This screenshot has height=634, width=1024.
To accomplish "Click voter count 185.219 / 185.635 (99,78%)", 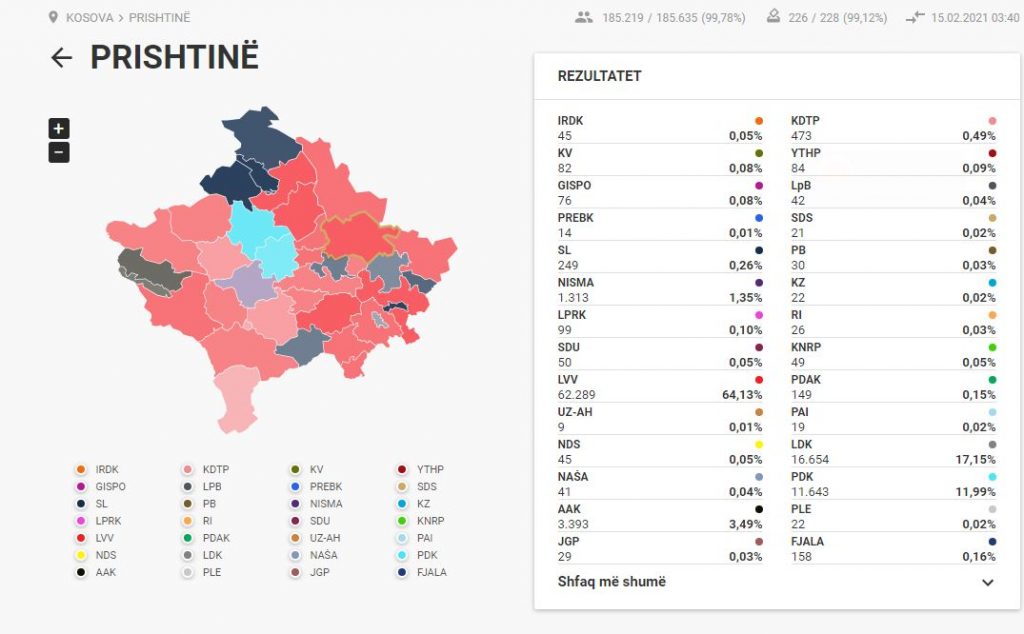I will tap(673, 18).
